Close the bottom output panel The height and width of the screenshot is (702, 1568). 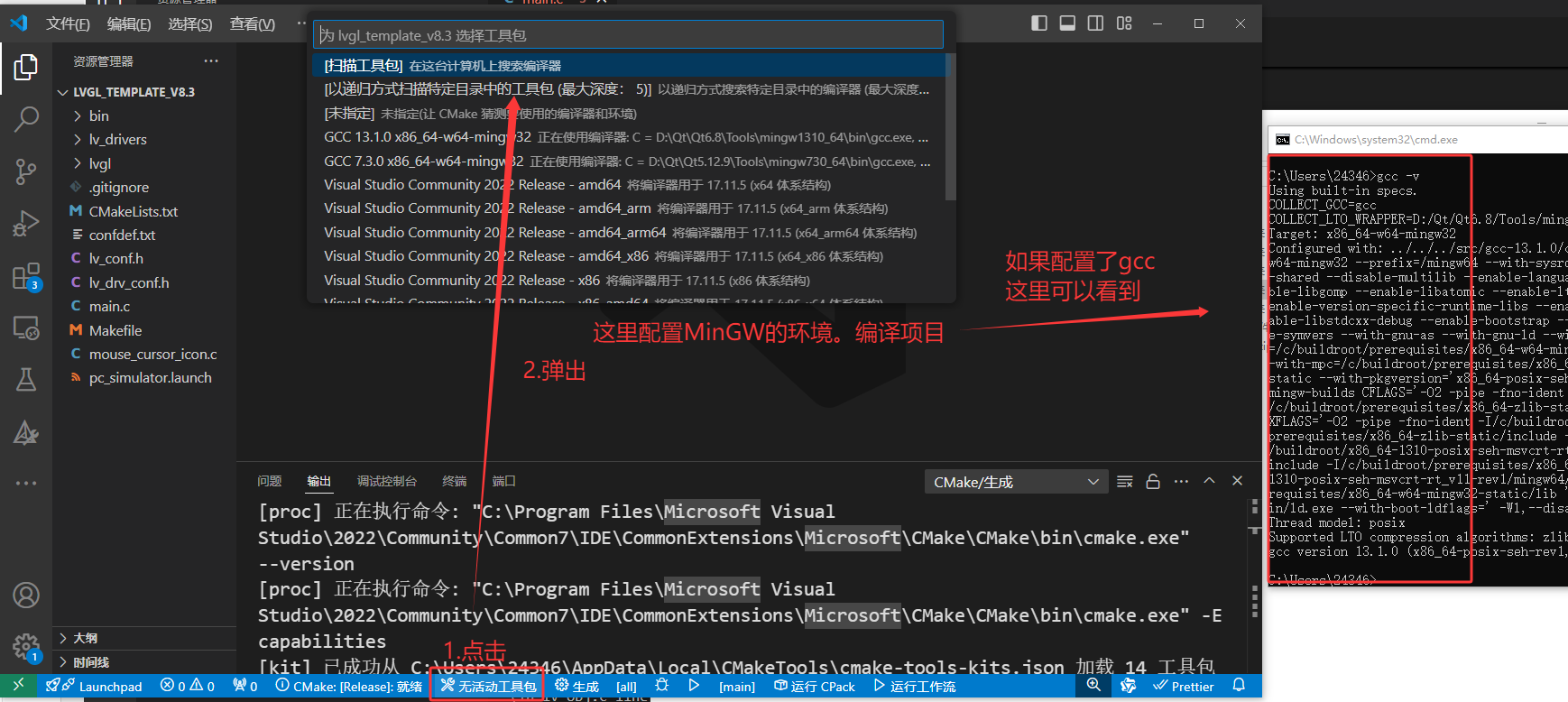click(x=1237, y=482)
